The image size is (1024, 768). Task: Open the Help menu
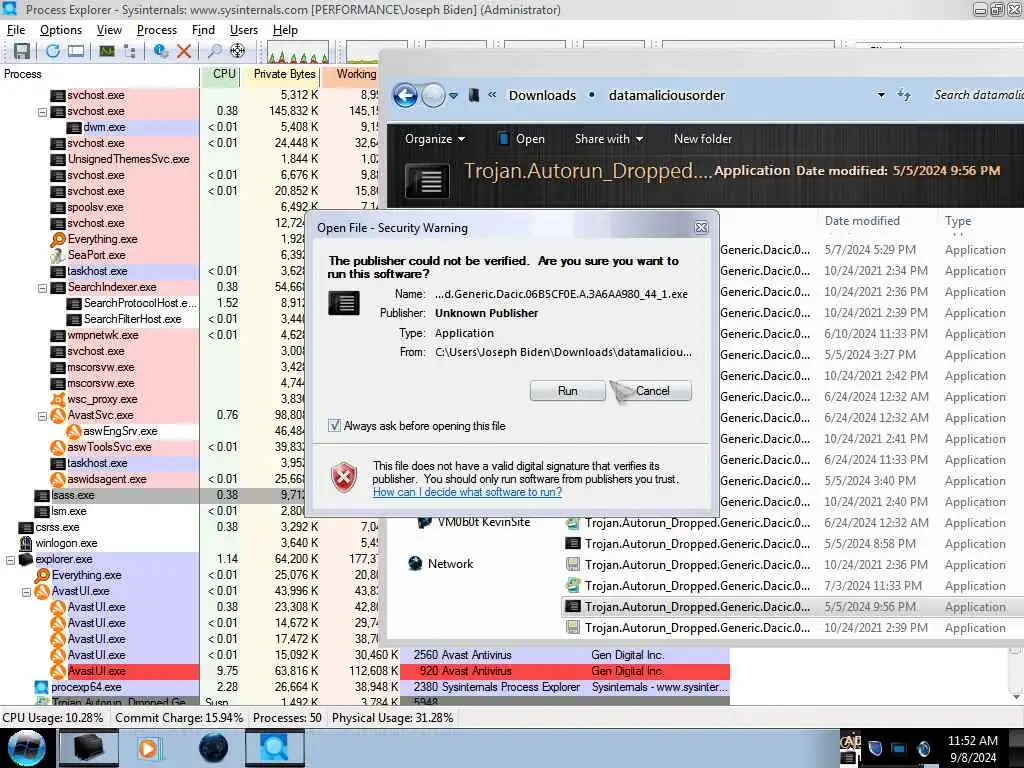tap(285, 30)
